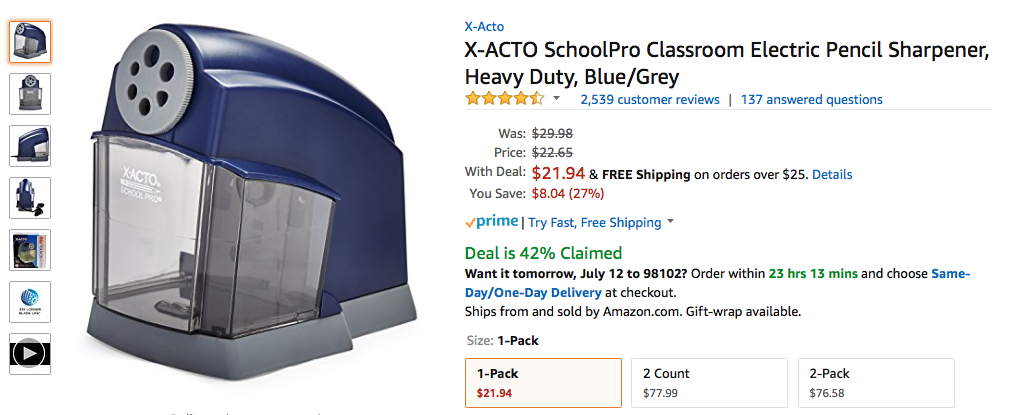Viewport: 1010px width, 415px height.
Task: View the side-profile sharpener thumbnail
Action: tap(30, 146)
